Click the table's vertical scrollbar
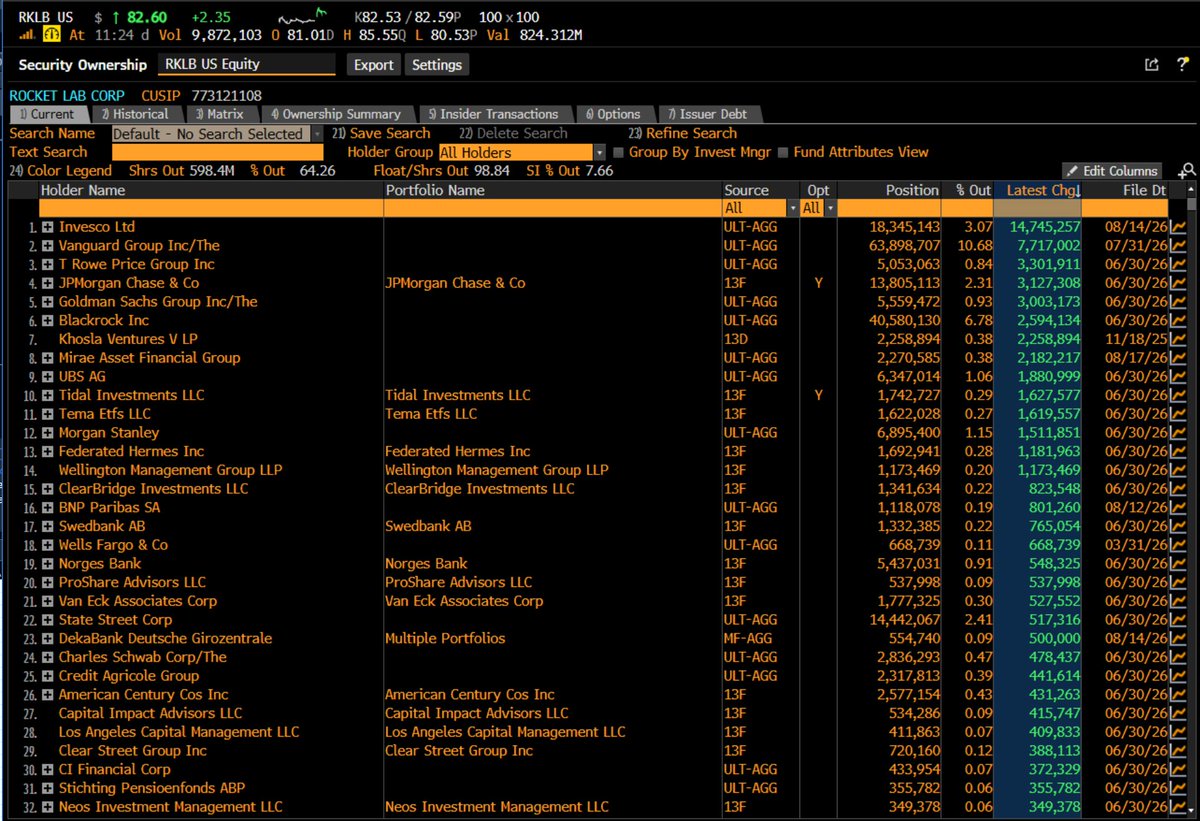 click(1192, 500)
